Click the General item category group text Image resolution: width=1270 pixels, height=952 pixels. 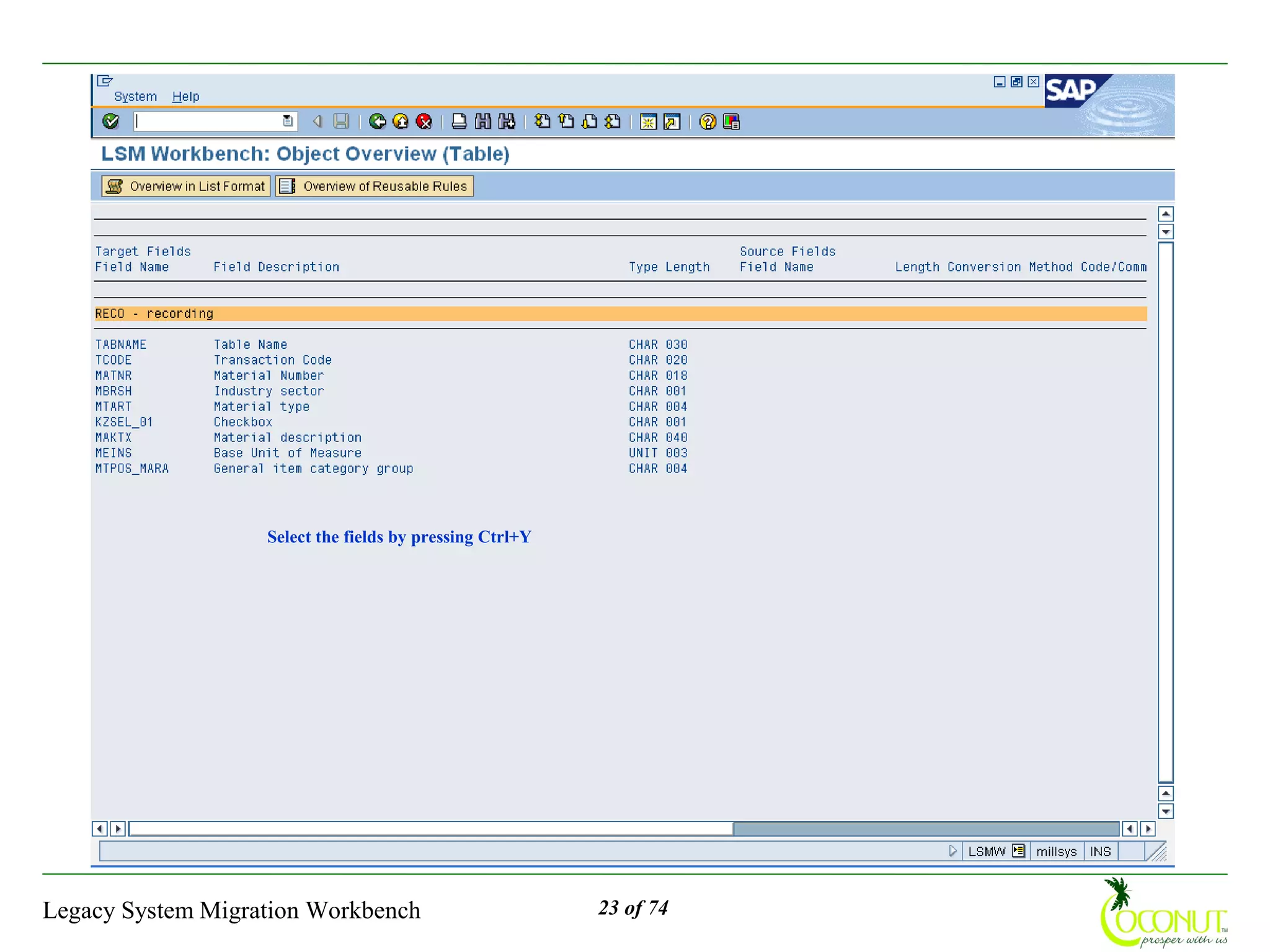pyautogui.click(x=314, y=469)
